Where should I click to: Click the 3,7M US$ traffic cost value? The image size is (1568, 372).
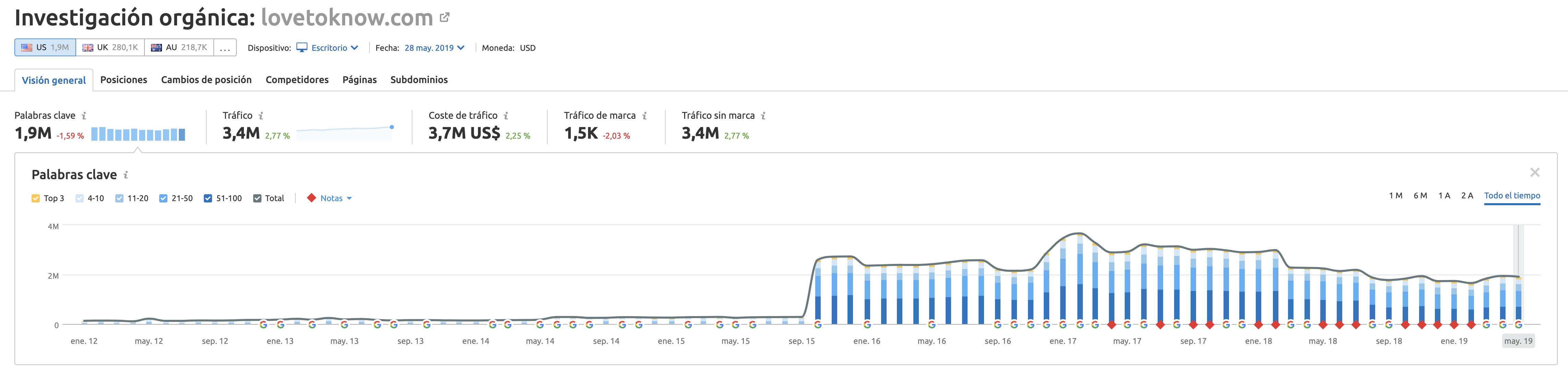point(465,133)
